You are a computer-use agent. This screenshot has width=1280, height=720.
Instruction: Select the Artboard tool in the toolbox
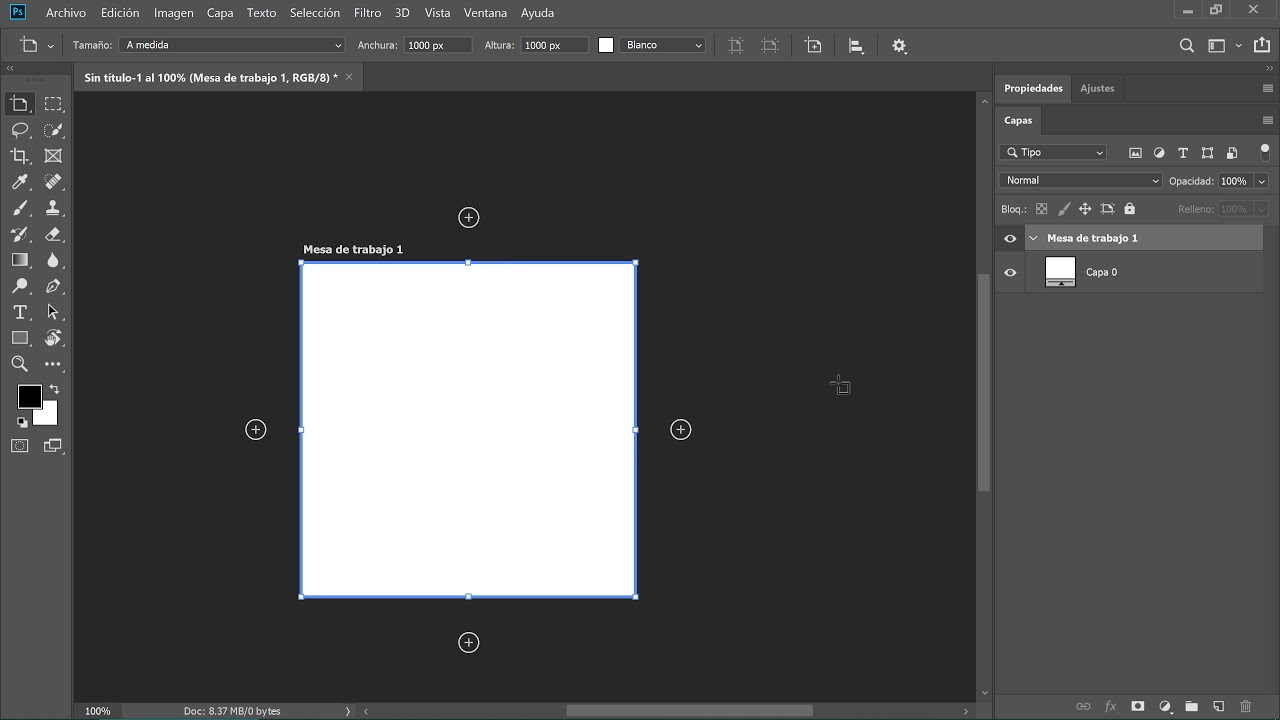[x=20, y=104]
